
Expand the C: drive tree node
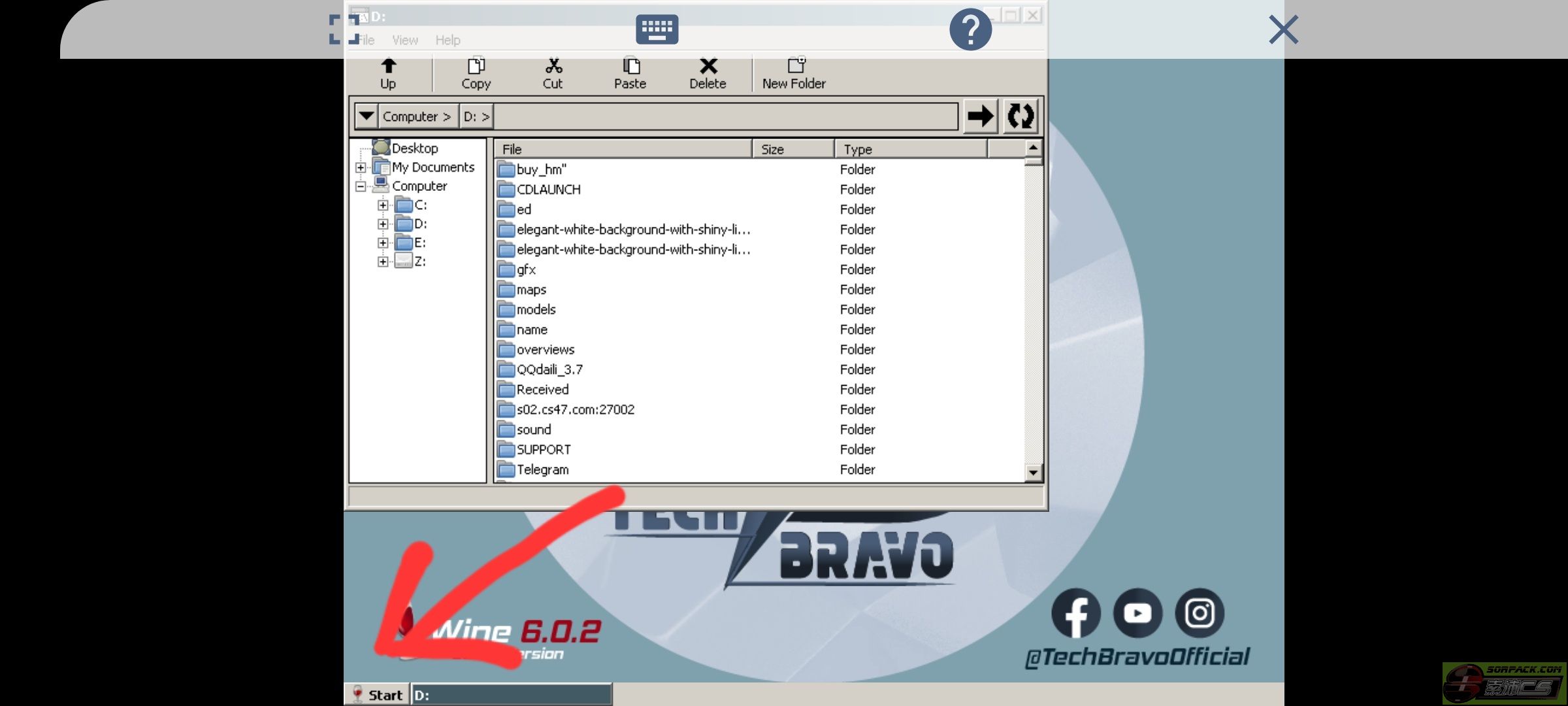point(383,205)
